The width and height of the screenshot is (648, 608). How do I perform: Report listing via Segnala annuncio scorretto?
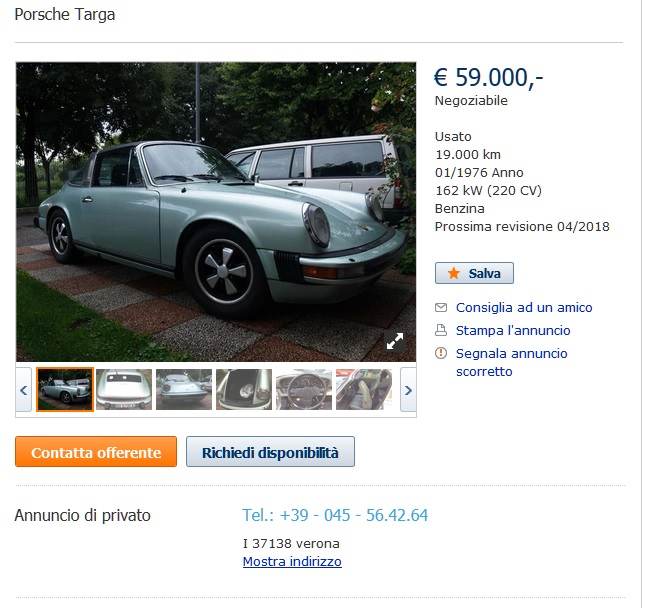click(512, 362)
